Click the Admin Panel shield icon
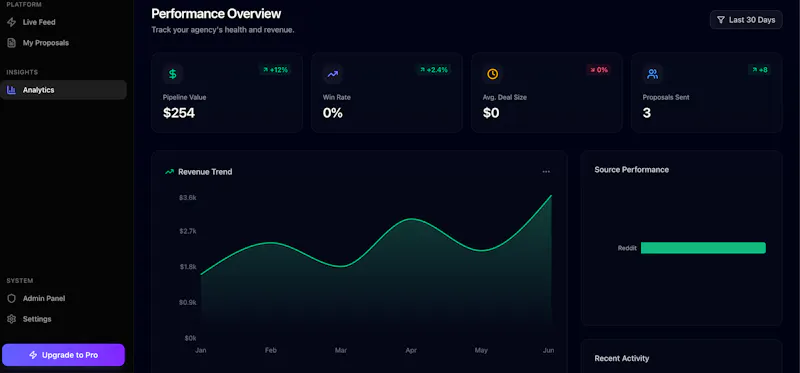 click(11, 299)
